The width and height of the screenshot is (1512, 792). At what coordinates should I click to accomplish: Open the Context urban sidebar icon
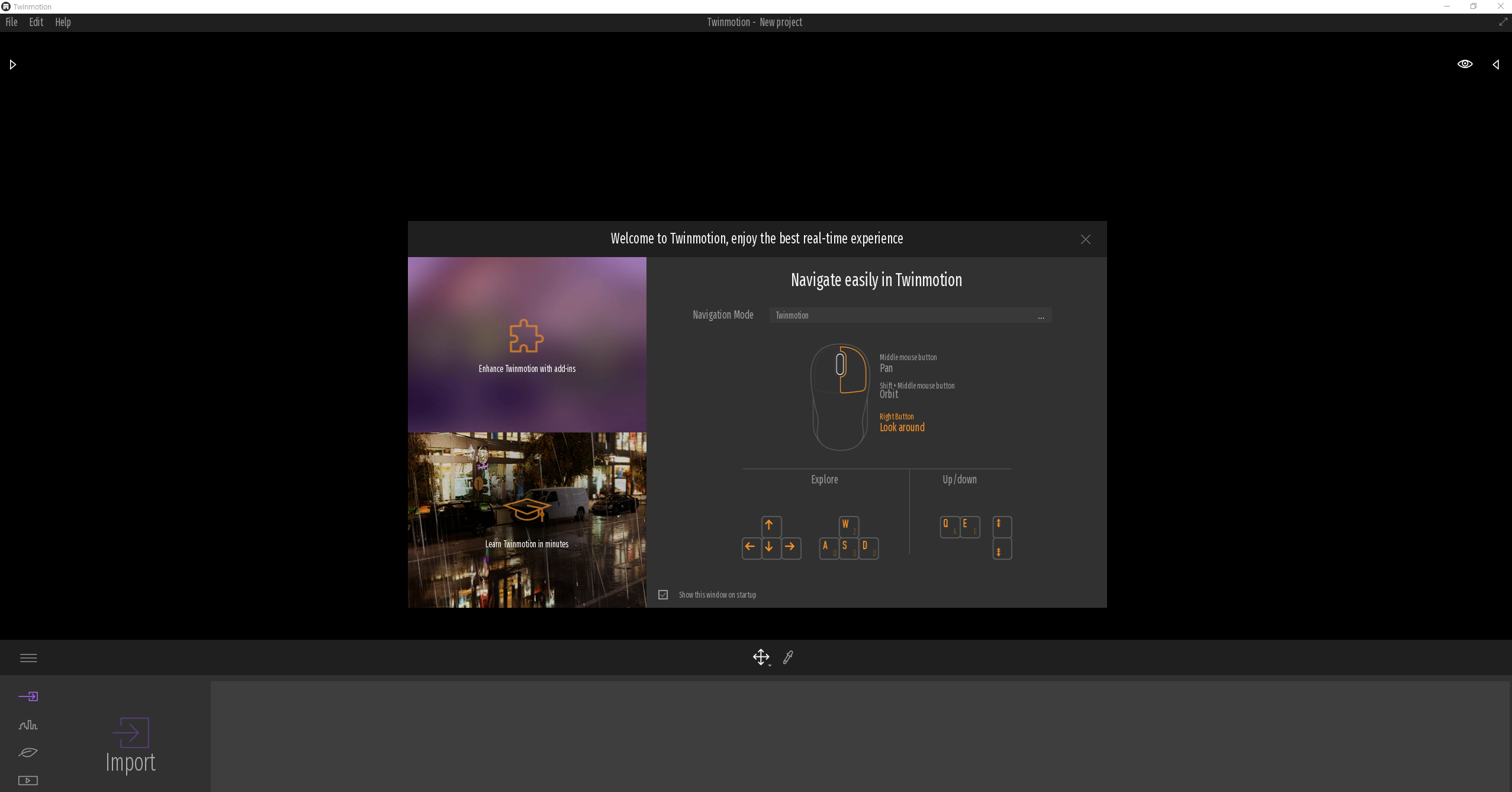click(28, 724)
